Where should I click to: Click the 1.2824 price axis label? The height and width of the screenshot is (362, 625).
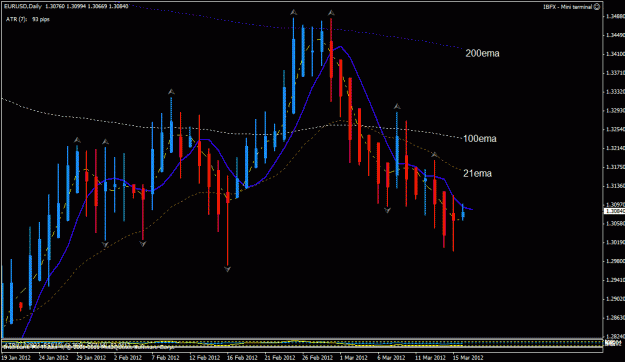[615, 336]
